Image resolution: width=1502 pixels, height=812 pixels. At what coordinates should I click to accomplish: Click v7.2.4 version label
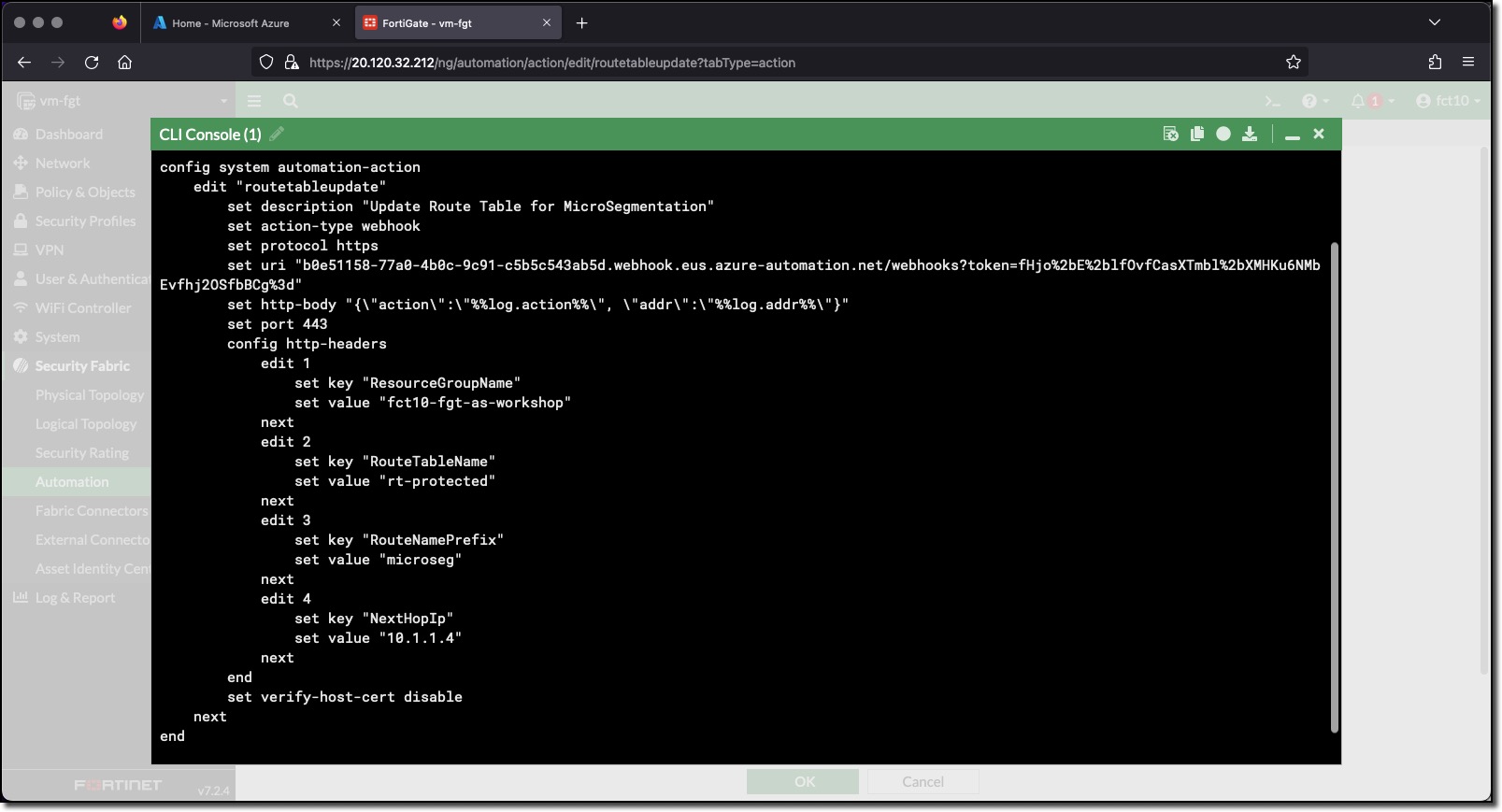click(213, 791)
